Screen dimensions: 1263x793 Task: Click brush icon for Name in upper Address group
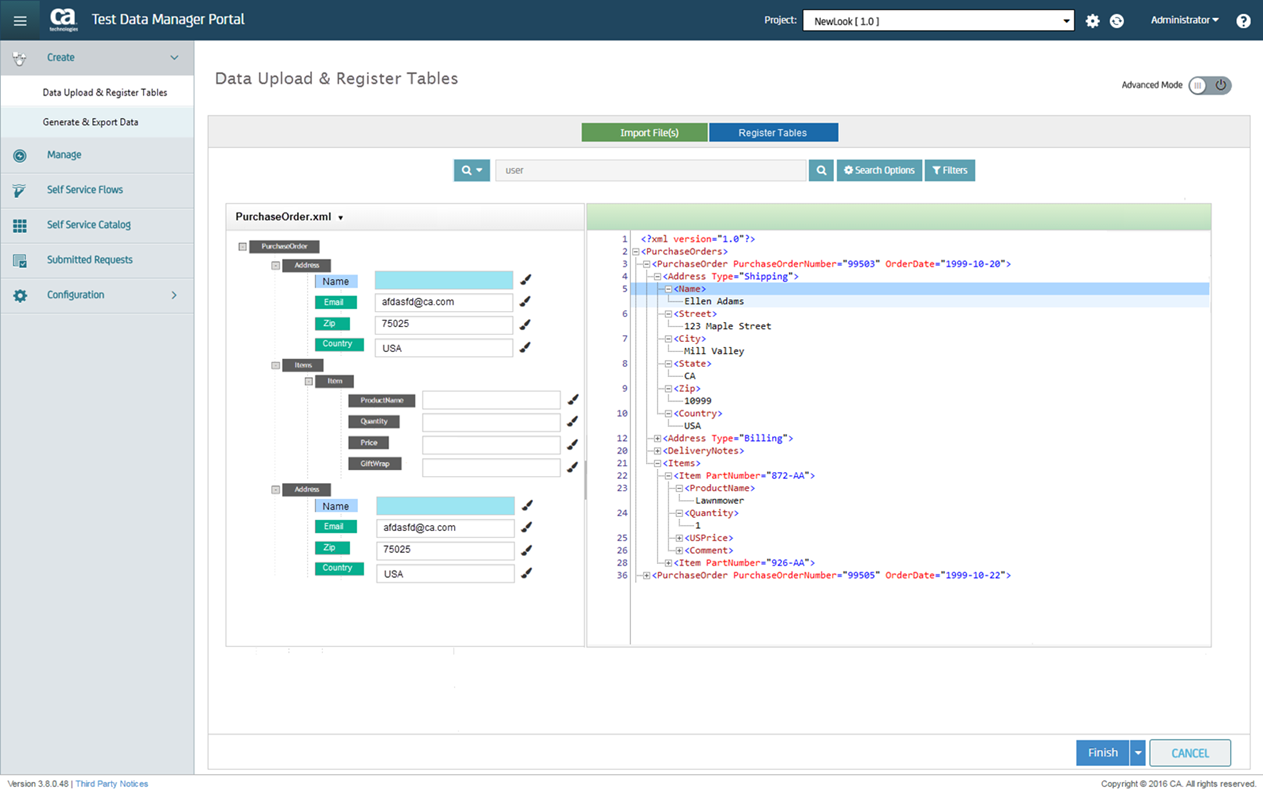point(526,280)
